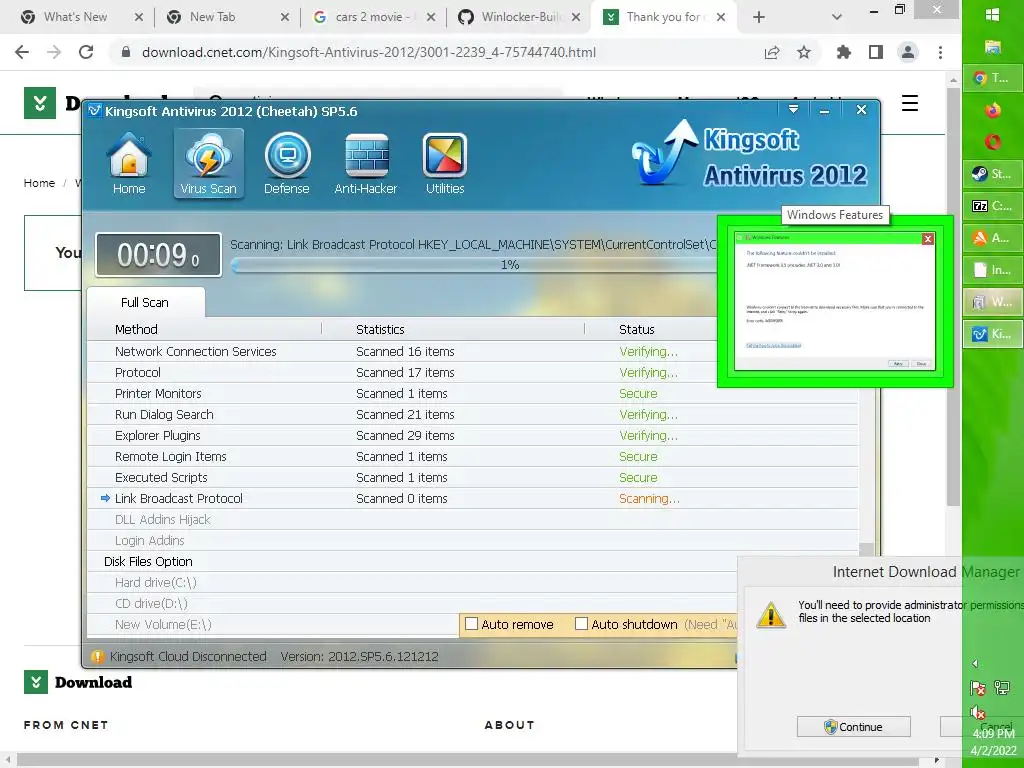This screenshot has height=768, width=1024.
Task: Open CNET hamburger menu
Action: point(910,103)
